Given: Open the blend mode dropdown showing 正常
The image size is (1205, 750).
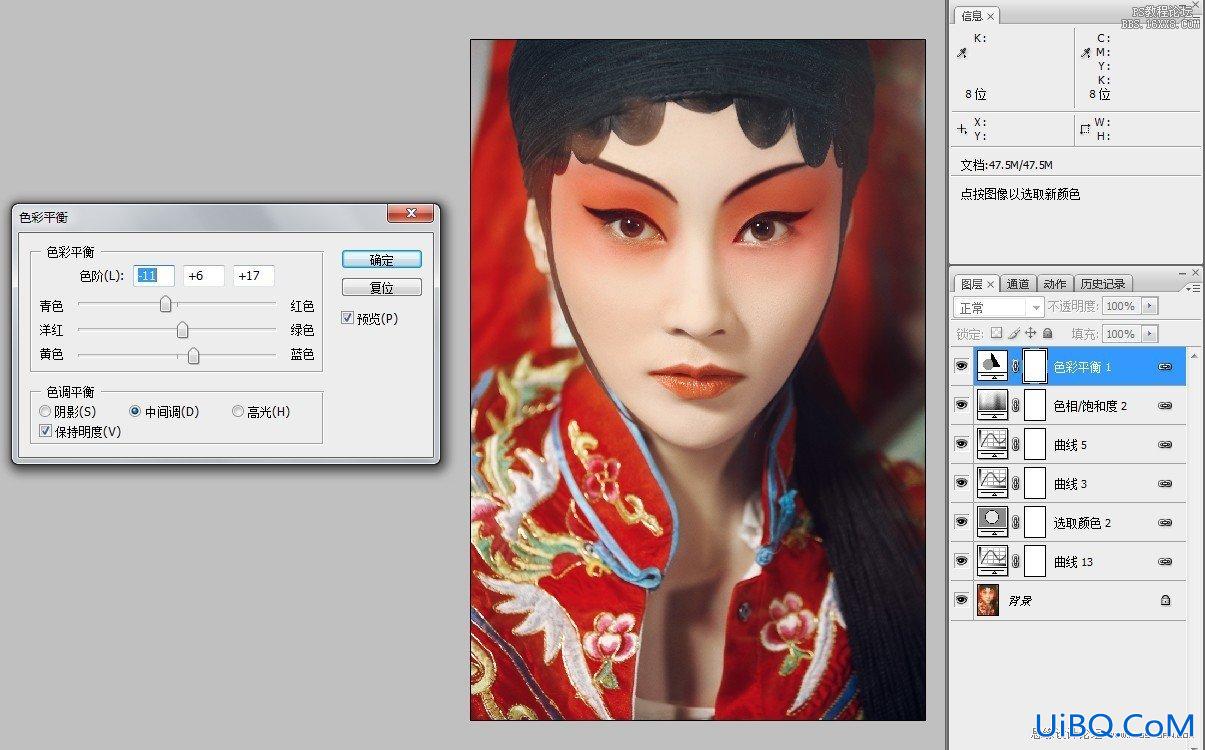Looking at the screenshot, I should (x=999, y=307).
